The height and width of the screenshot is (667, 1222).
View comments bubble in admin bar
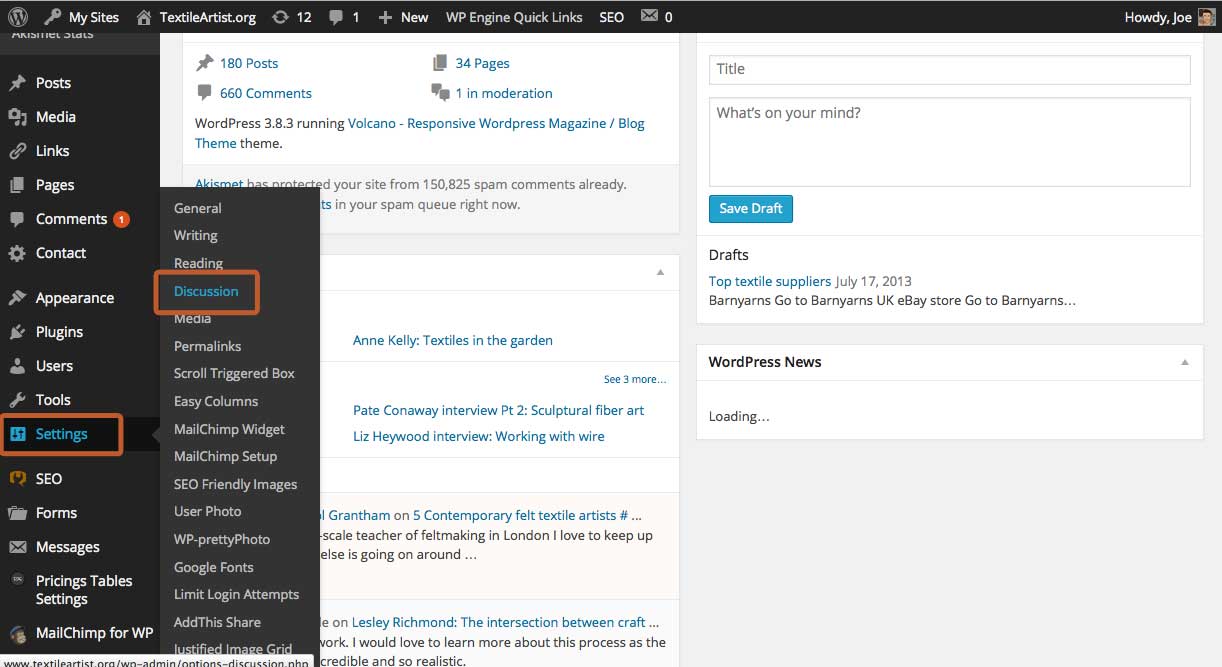click(x=336, y=17)
